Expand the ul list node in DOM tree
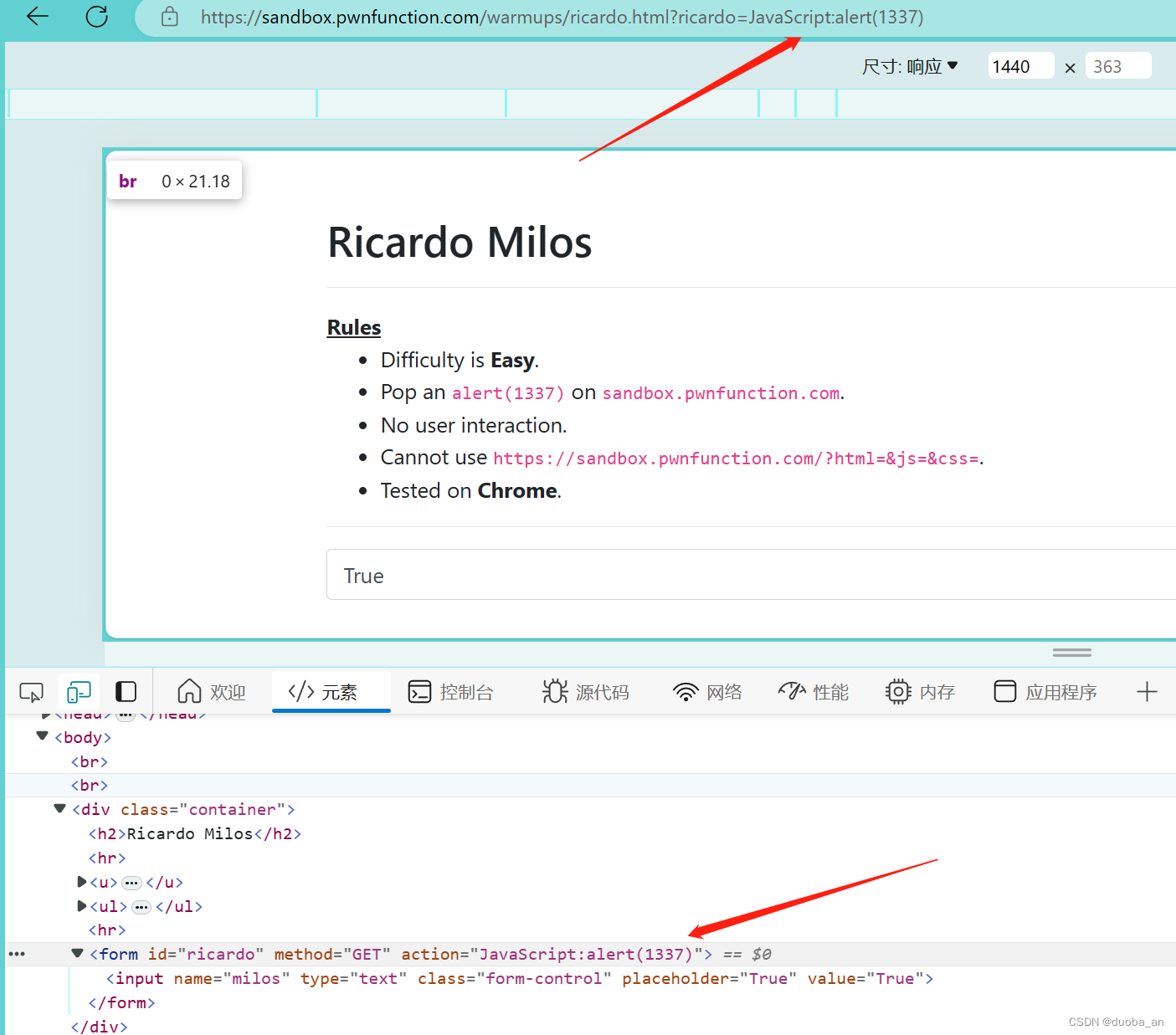Image resolution: width=1176 pixels, height=1035 pixels. (x=81, y=906)
